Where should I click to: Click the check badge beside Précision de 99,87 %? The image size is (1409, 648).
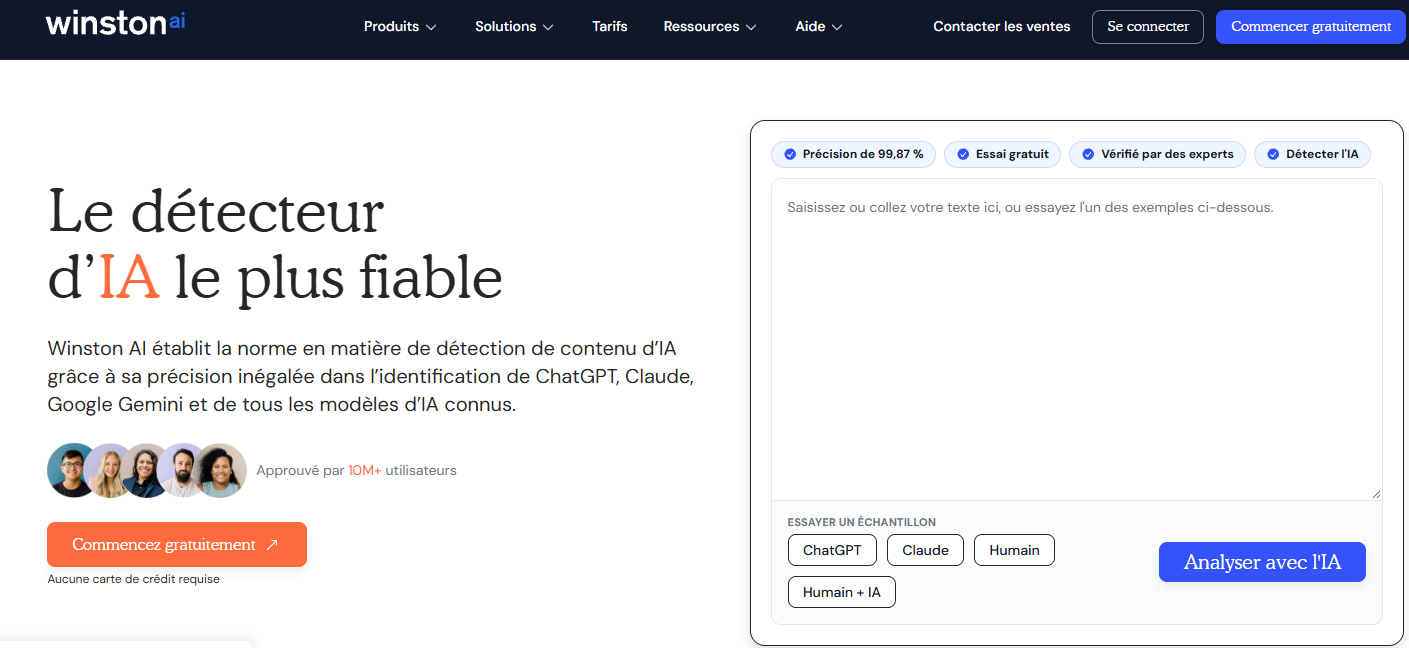tap(790, 154)
